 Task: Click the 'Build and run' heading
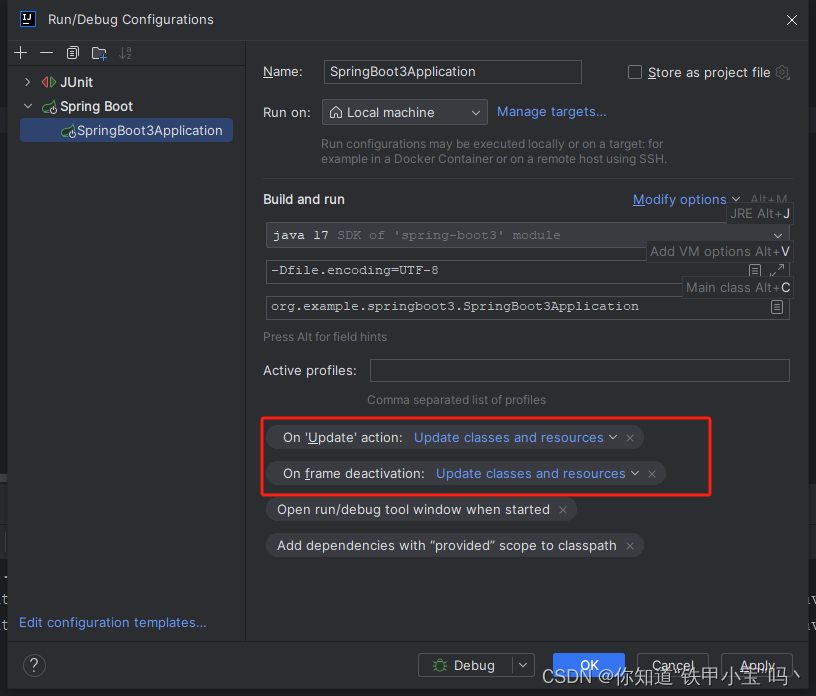coord(304,199)
